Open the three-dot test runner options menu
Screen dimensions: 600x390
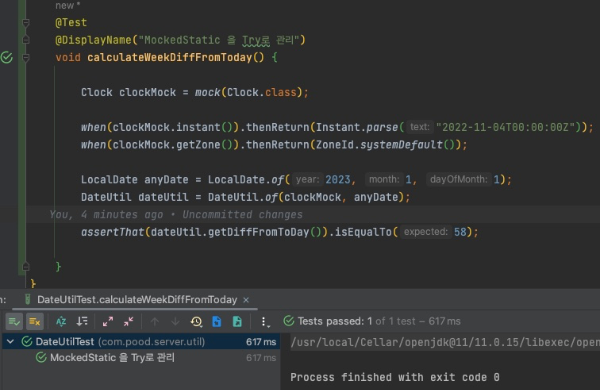264,322
